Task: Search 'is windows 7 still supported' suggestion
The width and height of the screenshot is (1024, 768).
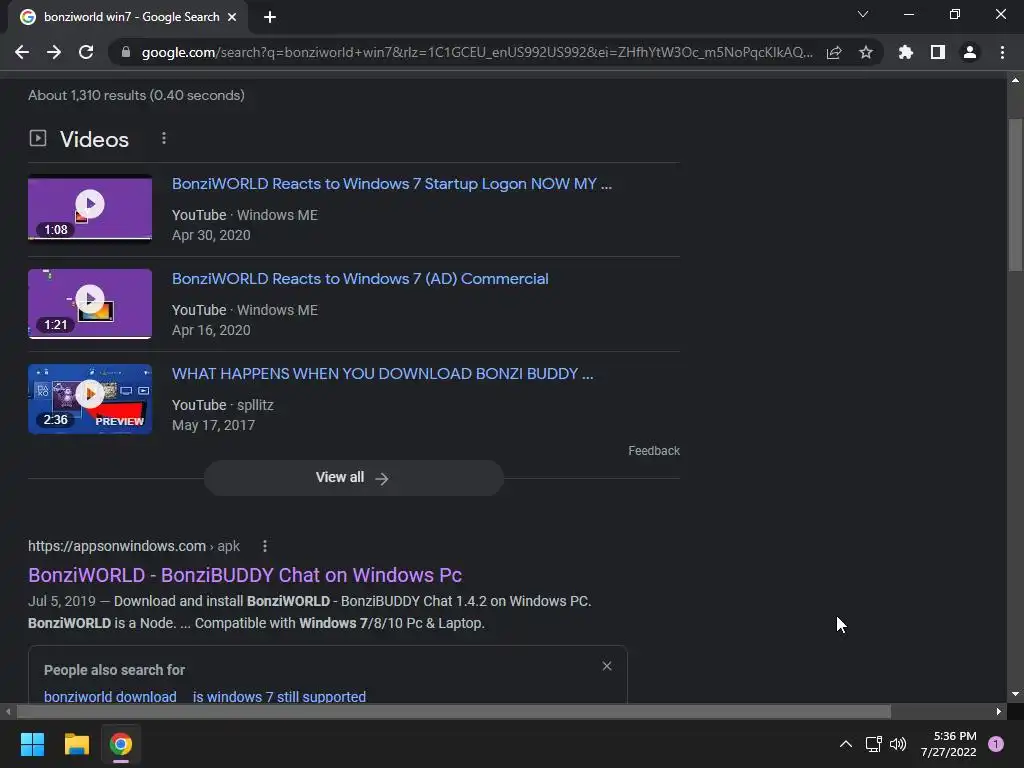Action: [x=279, y=697]
